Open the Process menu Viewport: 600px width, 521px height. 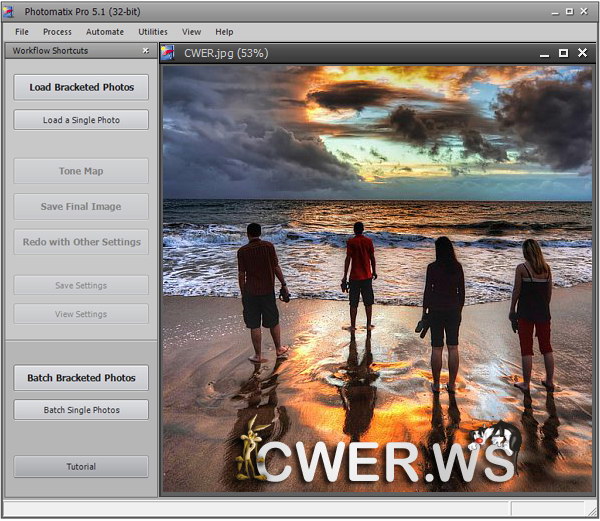click(57, 32)
